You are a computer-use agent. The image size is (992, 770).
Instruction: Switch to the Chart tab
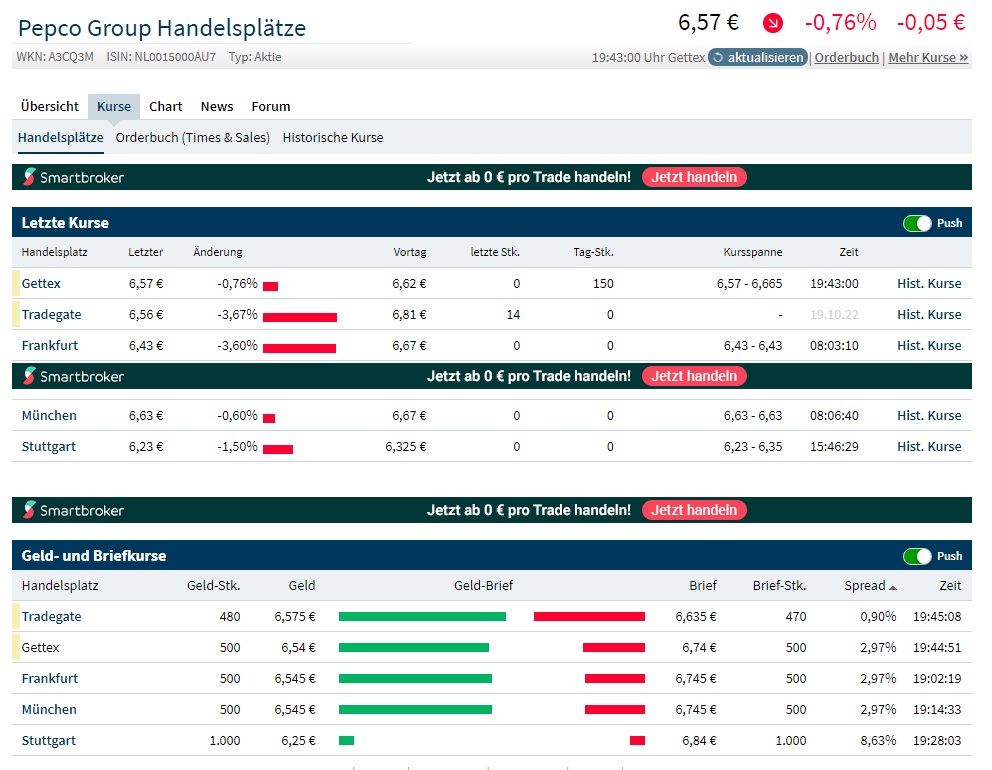166,106
